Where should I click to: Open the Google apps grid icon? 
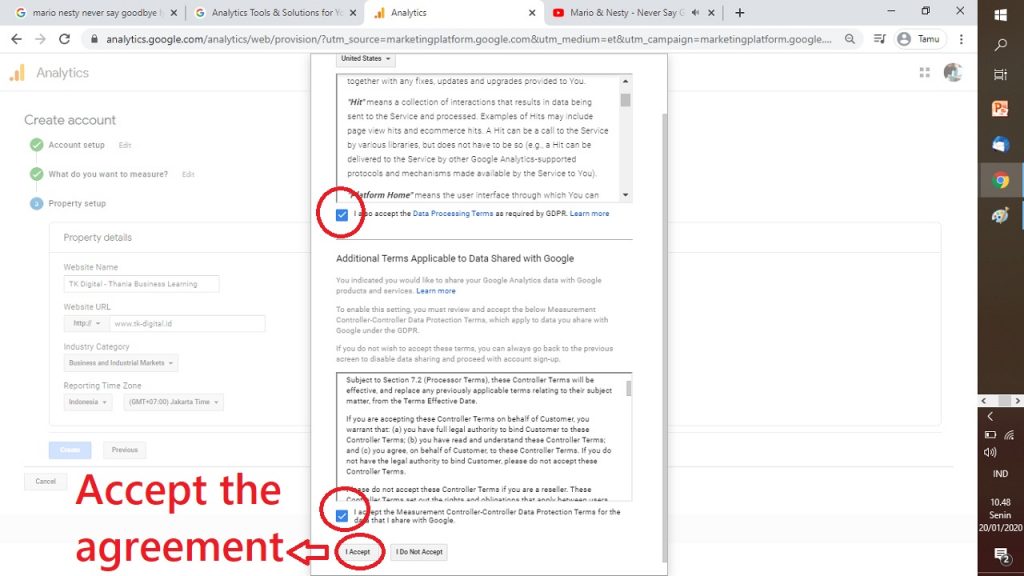pos(923,73)
